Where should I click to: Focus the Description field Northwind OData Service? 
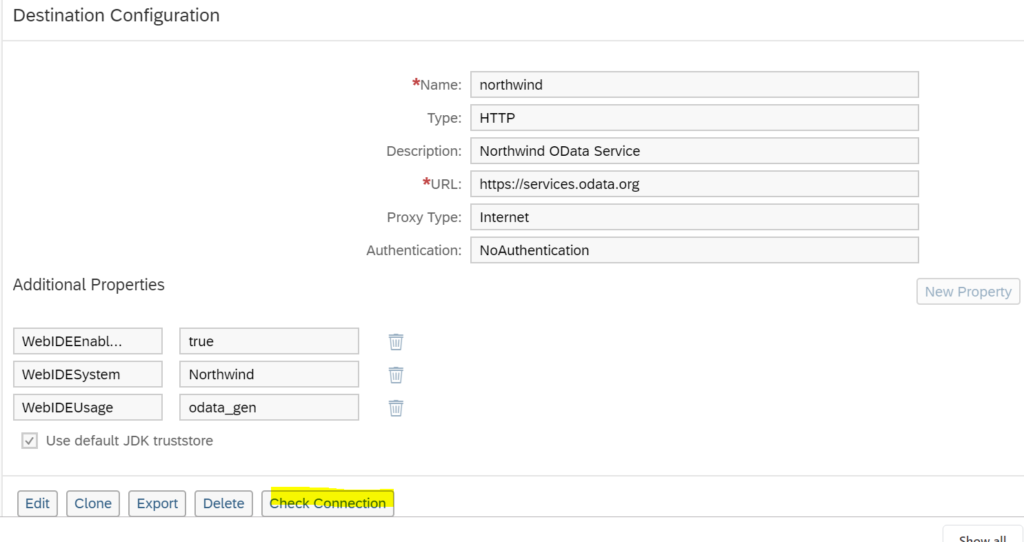[694, 151]
